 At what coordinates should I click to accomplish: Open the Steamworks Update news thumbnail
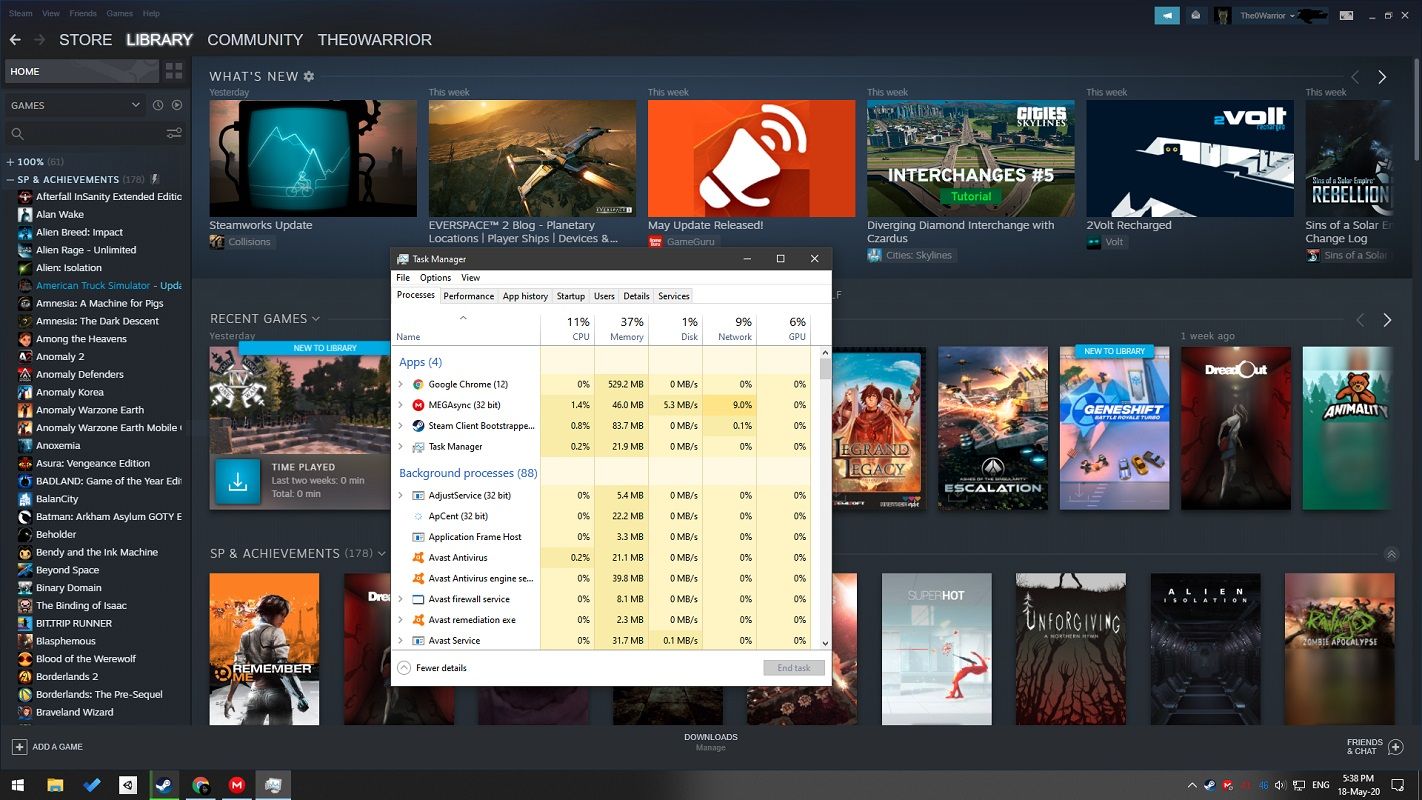point(313,158)
